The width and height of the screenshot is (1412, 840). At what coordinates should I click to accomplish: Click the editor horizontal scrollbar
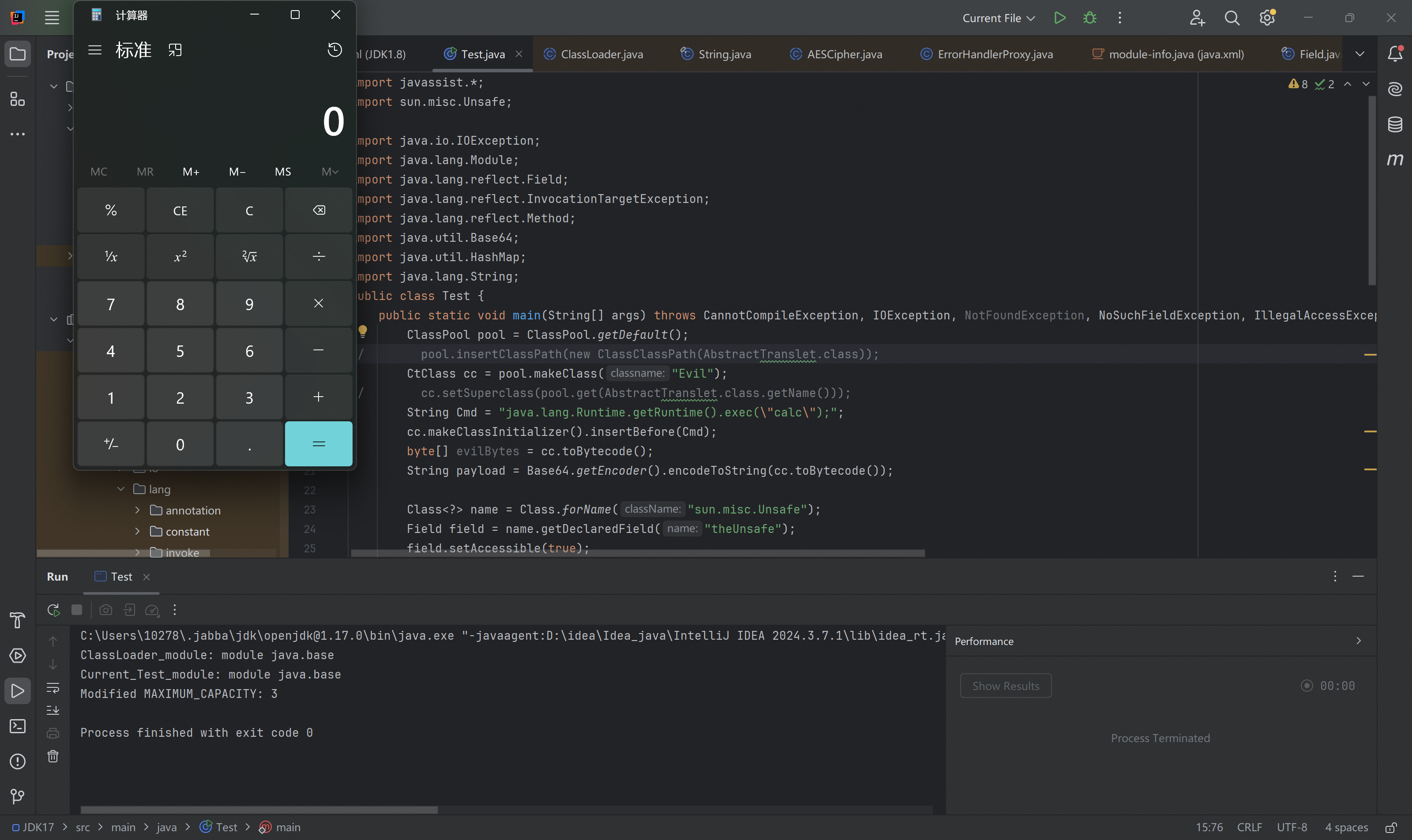[x=638, y=553]
